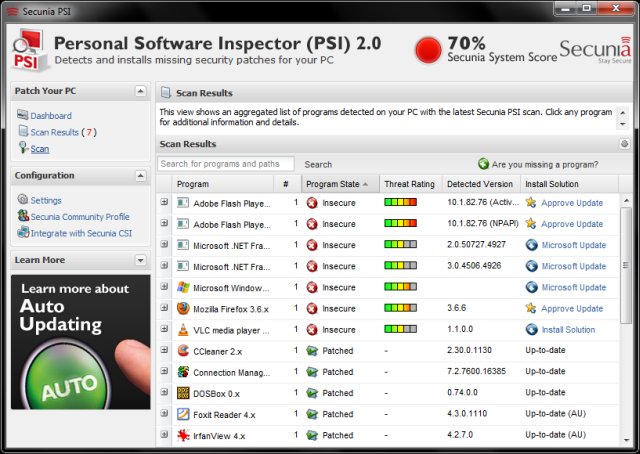Click threat rating bar of Microsoft Windows row
This screenshot has width=640, height=454.
pos(400,287)
